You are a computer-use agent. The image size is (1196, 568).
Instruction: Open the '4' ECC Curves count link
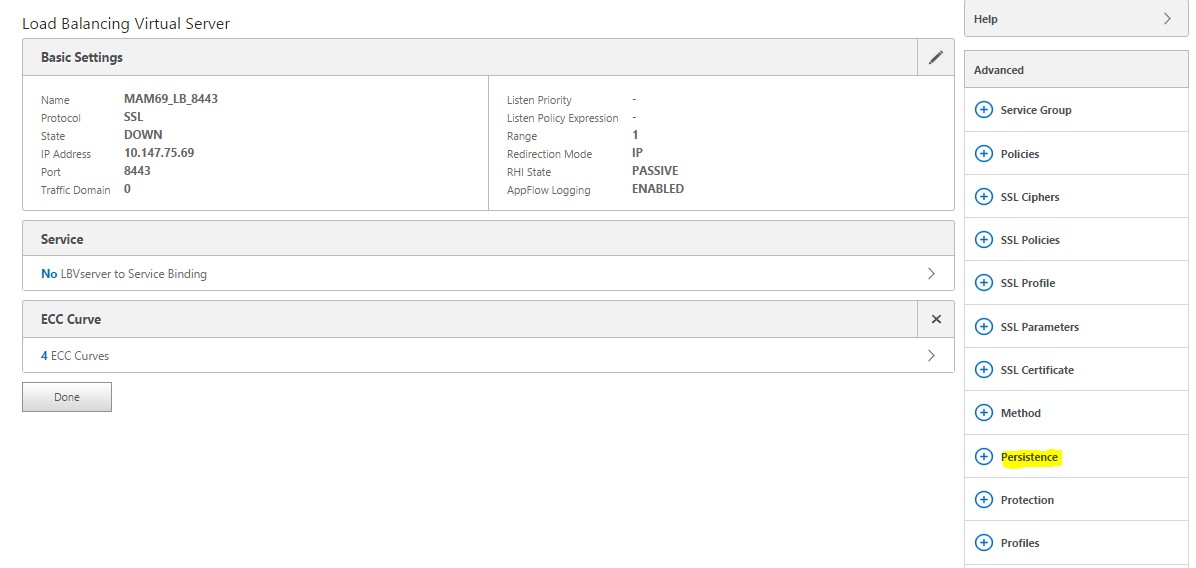click(x=44, y=355)
